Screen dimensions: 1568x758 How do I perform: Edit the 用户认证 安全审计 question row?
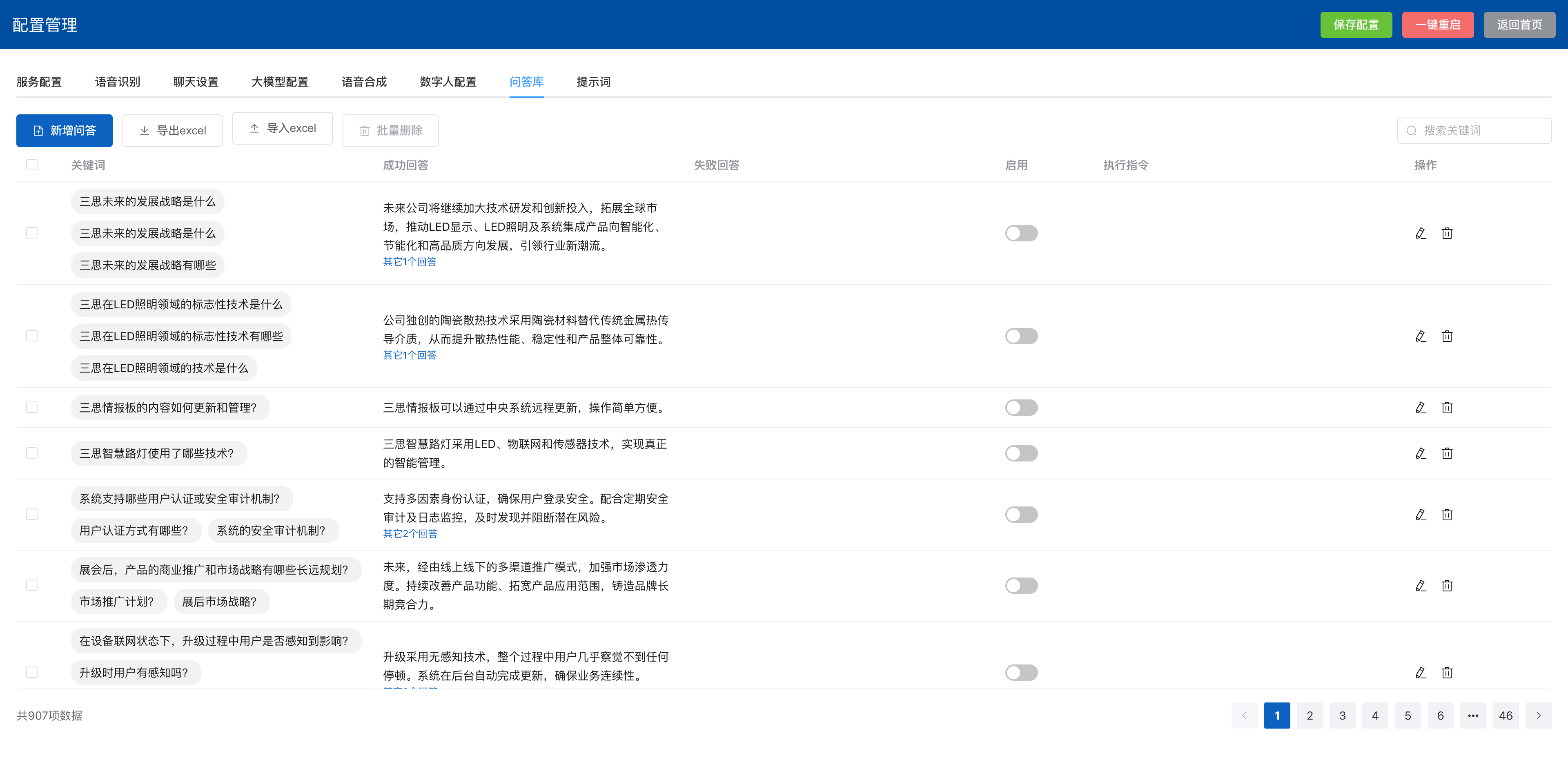(1420, 515)
